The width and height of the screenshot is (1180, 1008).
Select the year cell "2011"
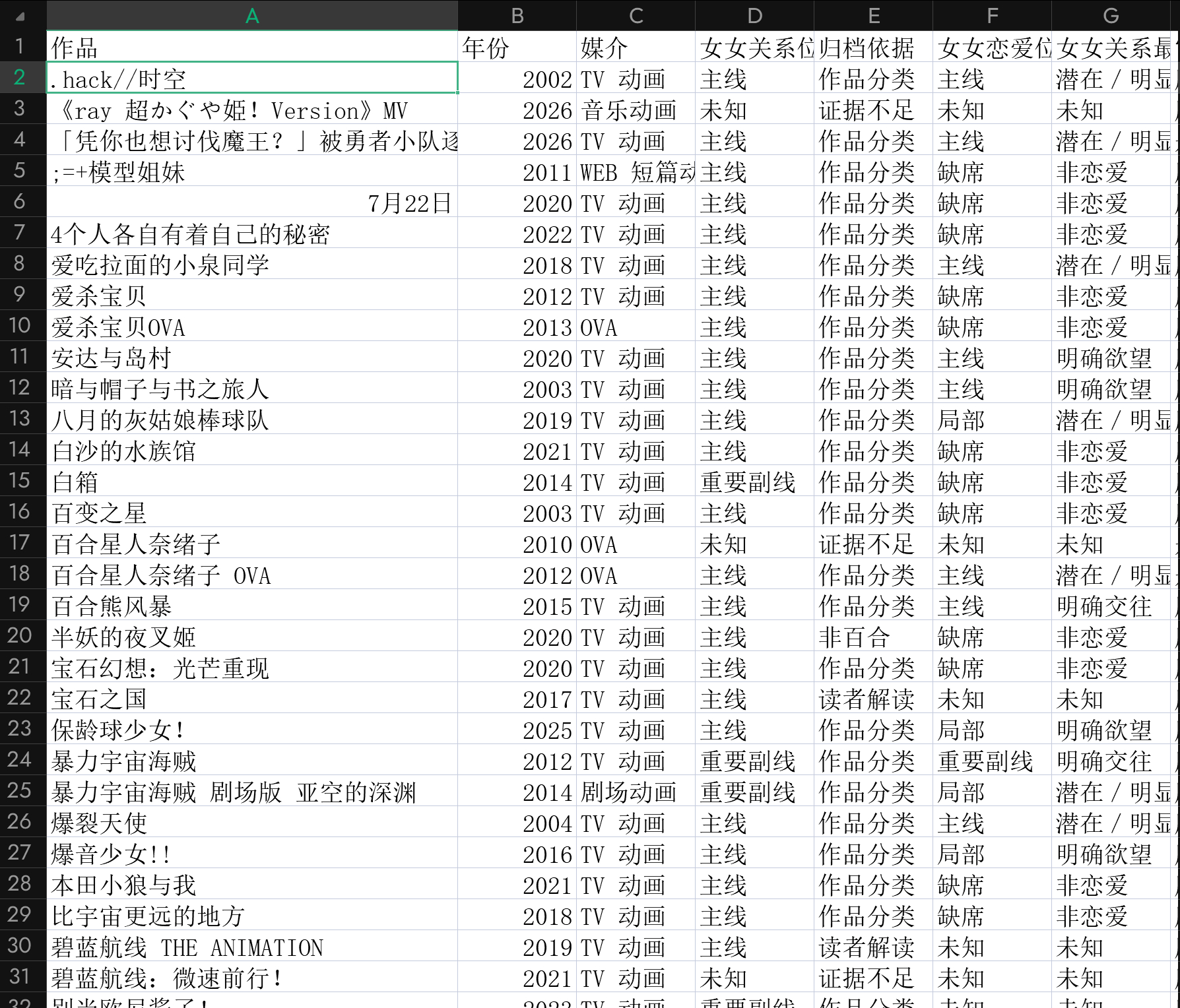517,171
